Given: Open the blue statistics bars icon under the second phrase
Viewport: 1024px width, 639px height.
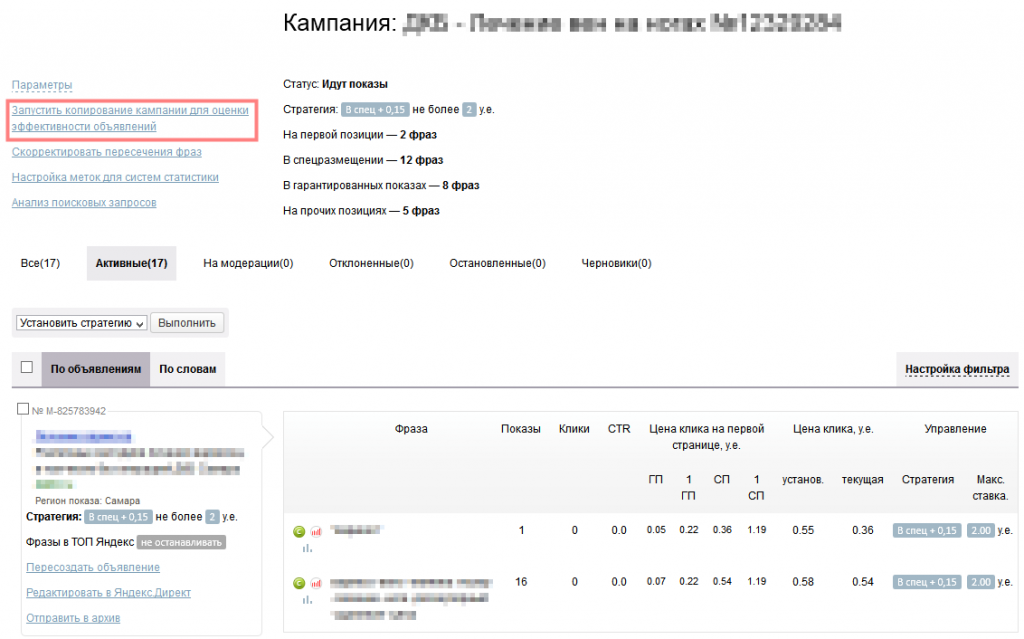Looking at the screenshot, I should coord(307,600).
